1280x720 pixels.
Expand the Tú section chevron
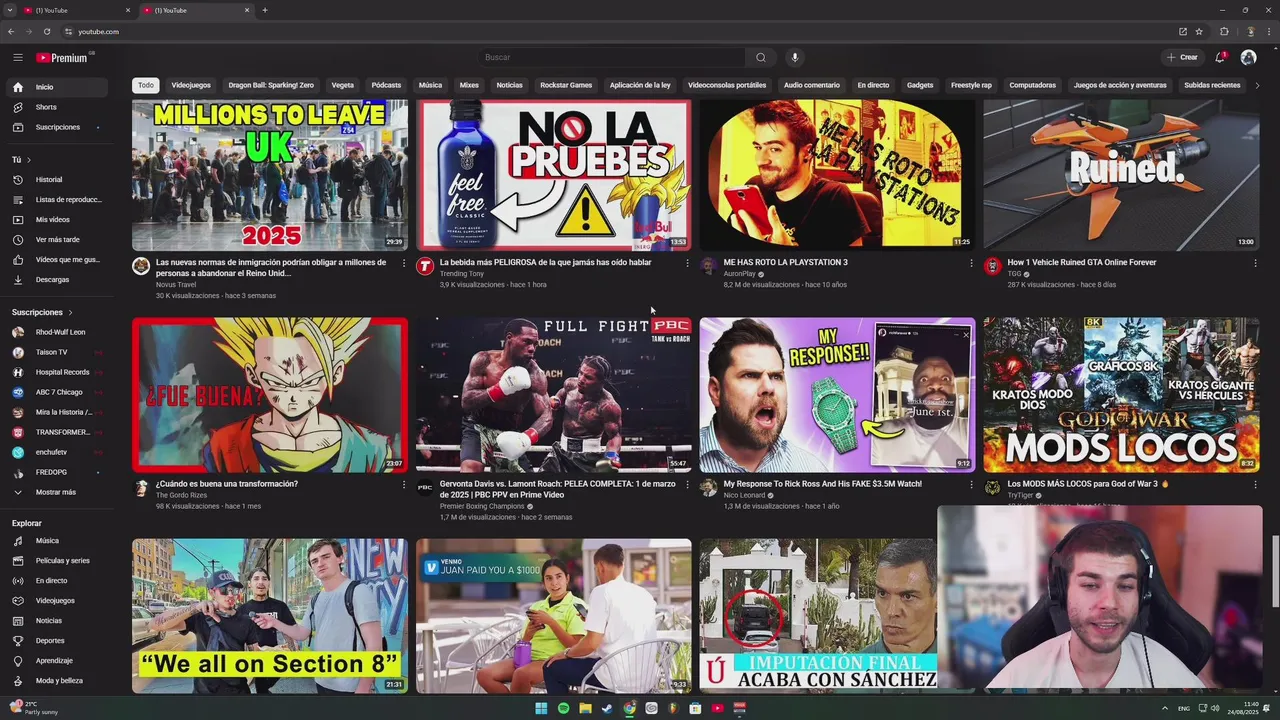[x=29, y=160]
